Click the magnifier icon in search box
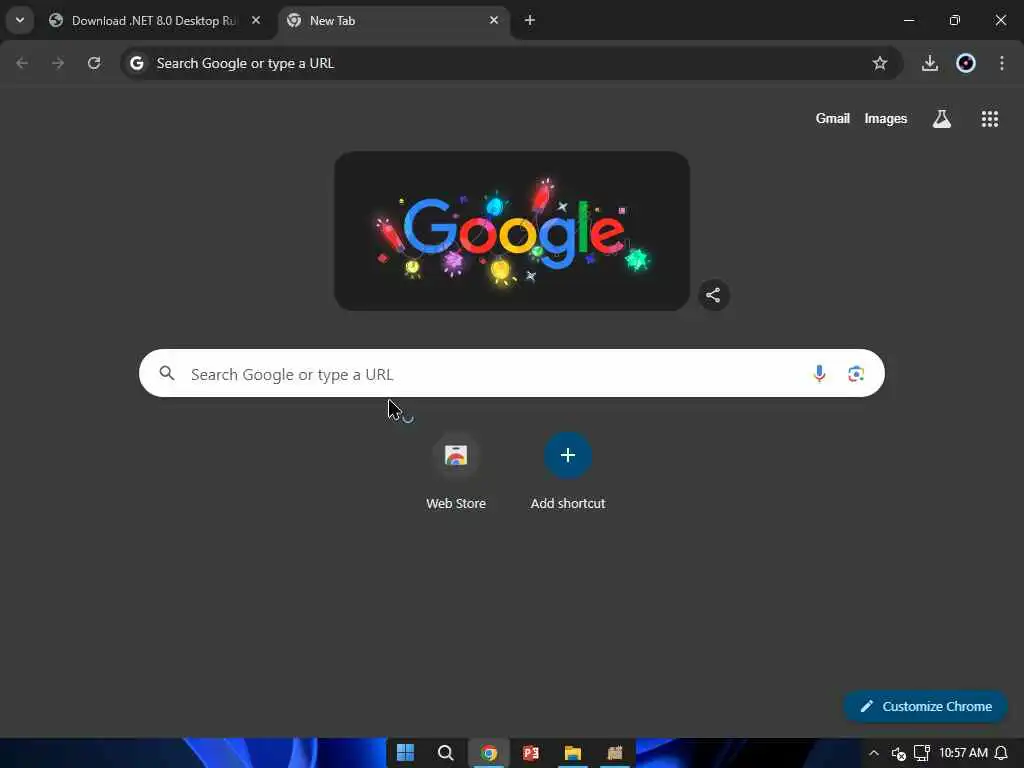 [167, 374]
